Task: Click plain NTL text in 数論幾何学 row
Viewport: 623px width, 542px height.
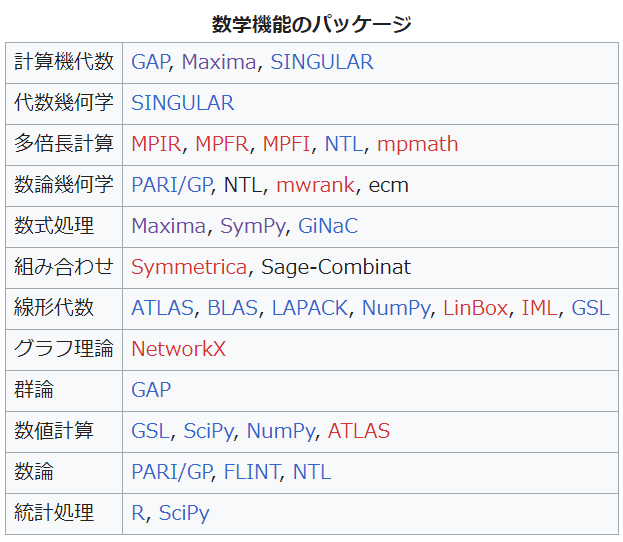Action: click(x=243, y=185)
